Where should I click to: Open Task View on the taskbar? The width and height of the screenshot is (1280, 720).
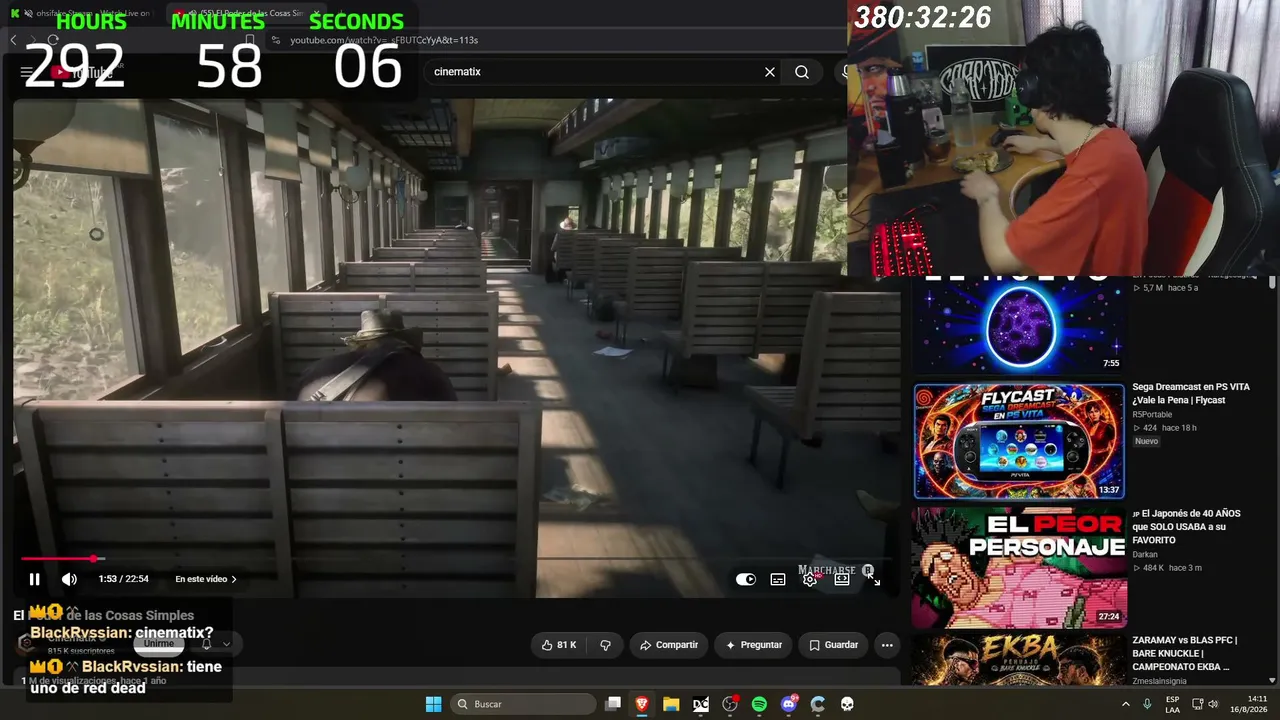pos(613,704)
